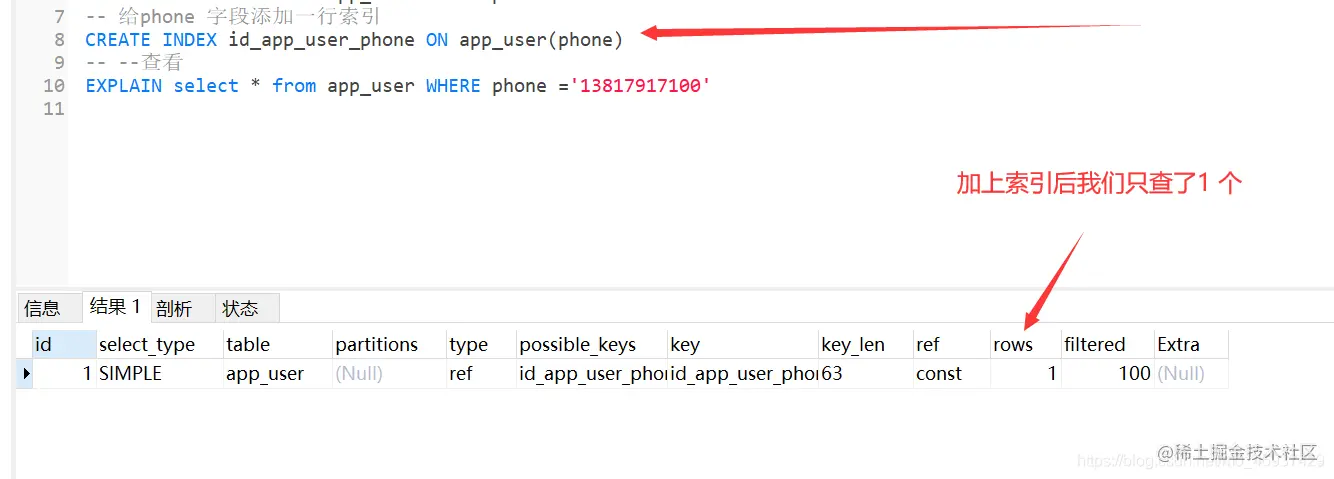Select the const cell under ref
This screenshot has height=479, width=1334.
point(951,374)
